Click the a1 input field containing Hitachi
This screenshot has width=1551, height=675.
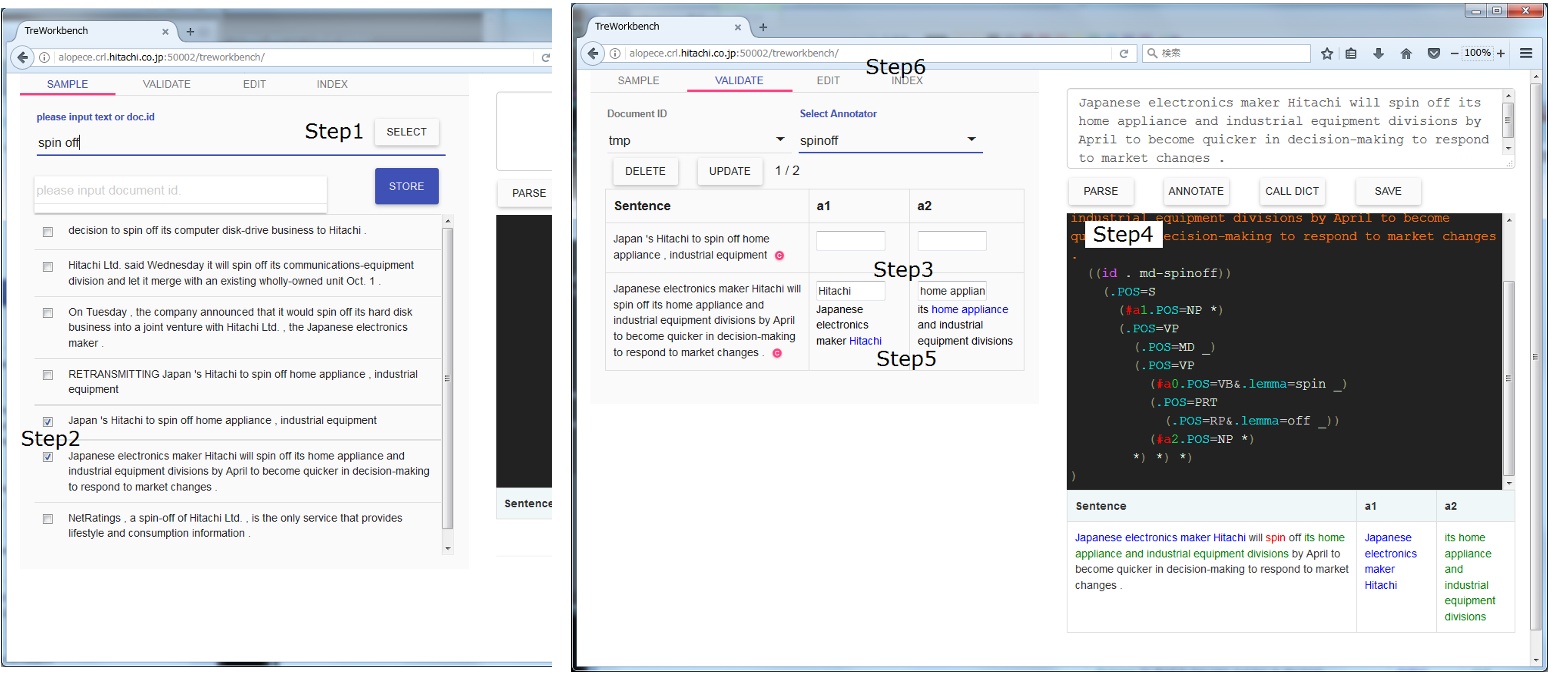pos(850,290)
